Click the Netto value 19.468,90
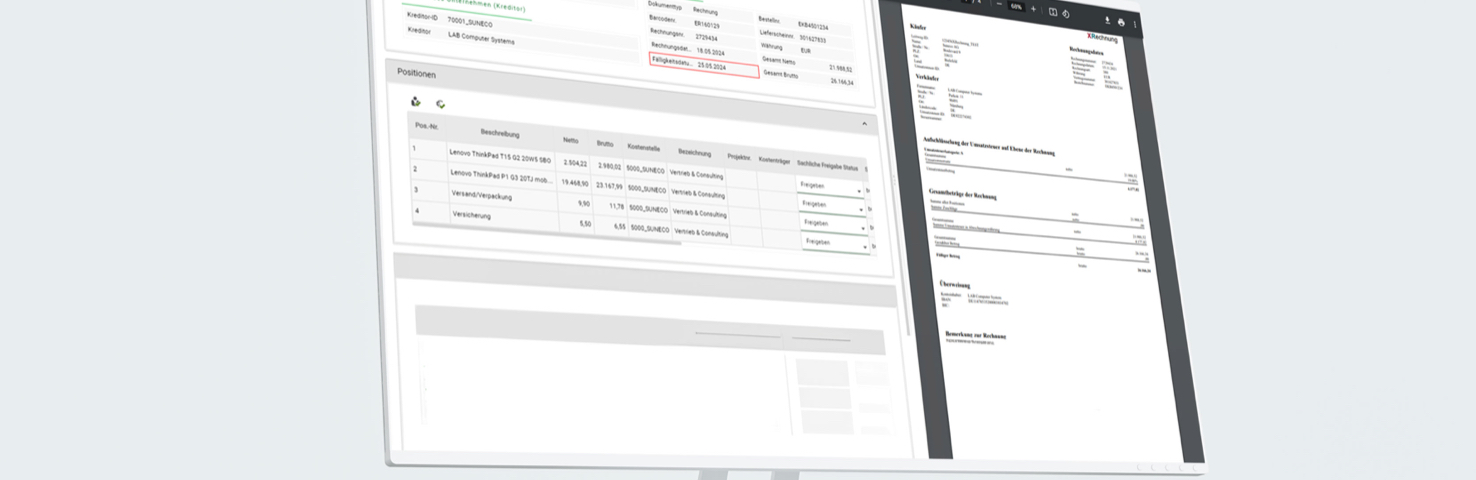 pyautogui.click(x=575, y=184)
